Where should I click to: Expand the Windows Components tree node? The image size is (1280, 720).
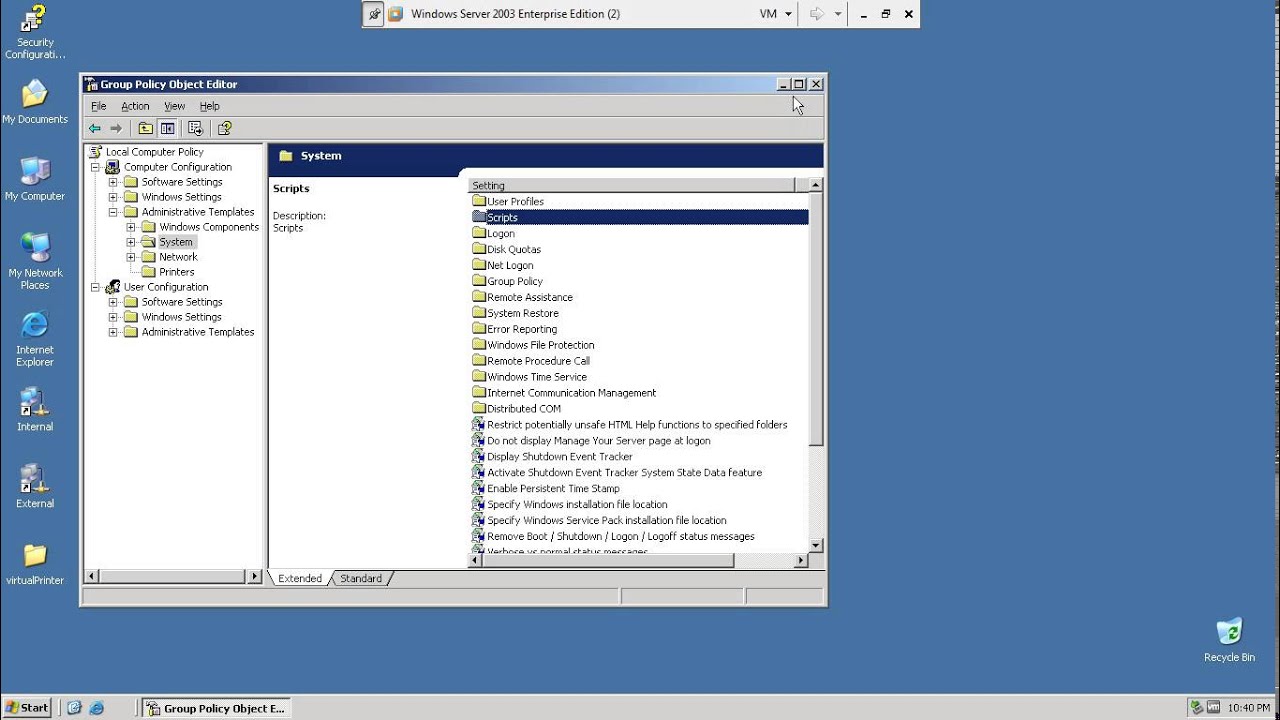(x=131, y=227)
